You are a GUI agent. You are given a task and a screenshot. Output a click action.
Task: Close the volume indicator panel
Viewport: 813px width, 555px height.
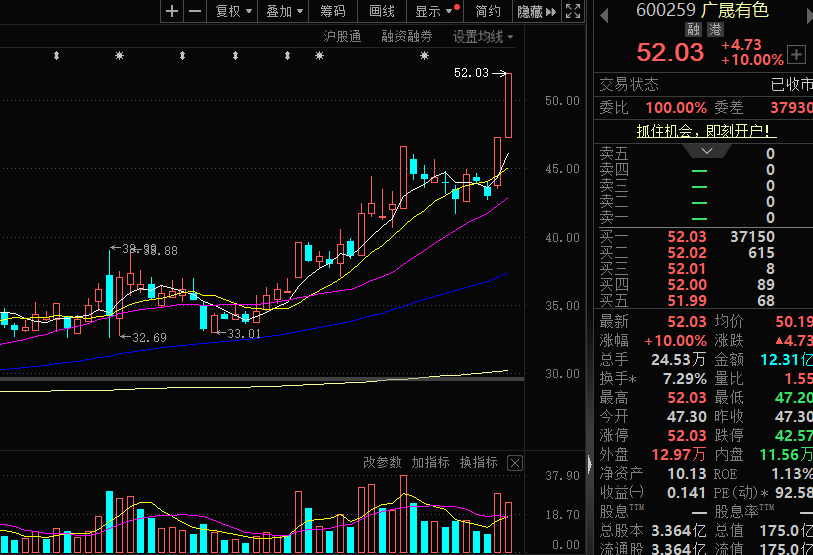[x=514, y=462]
